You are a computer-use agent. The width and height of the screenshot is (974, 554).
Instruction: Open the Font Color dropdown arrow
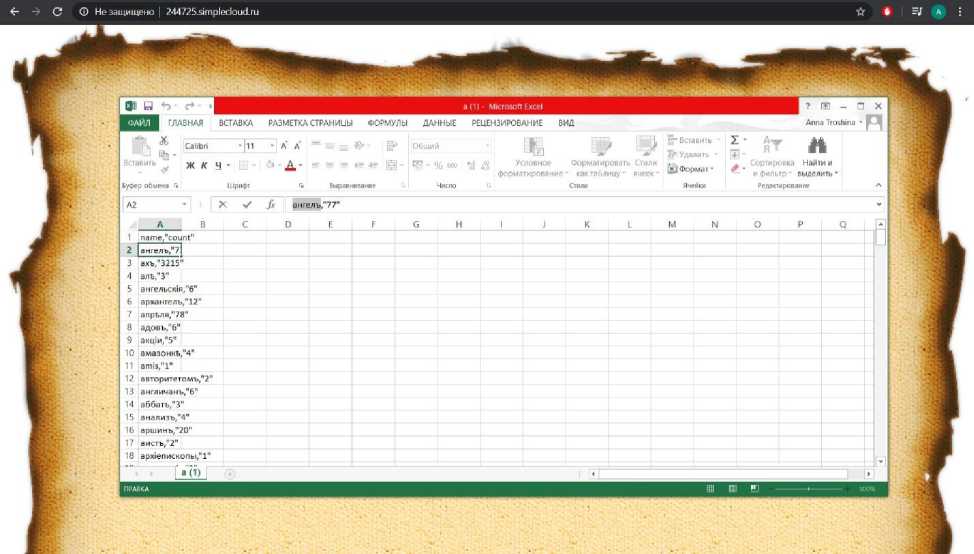(x=301, y=166)
